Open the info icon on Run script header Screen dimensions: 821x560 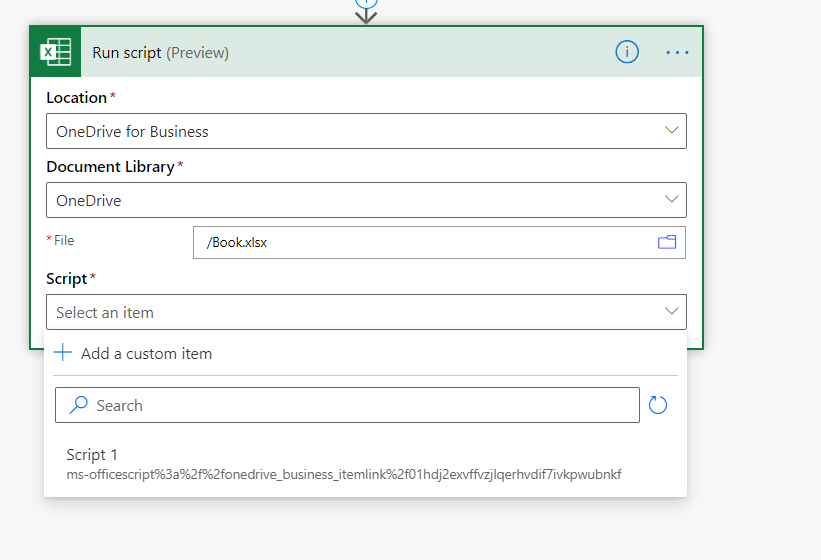[627, 52]
